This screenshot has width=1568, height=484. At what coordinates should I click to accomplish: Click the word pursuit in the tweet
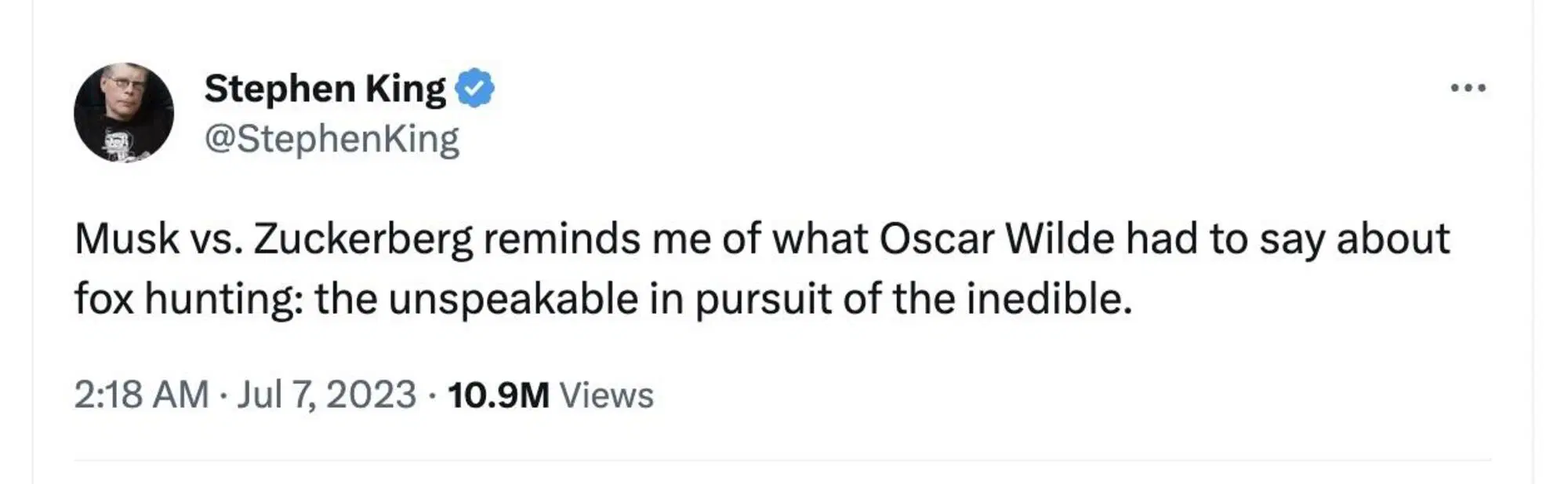coord(763,300)
